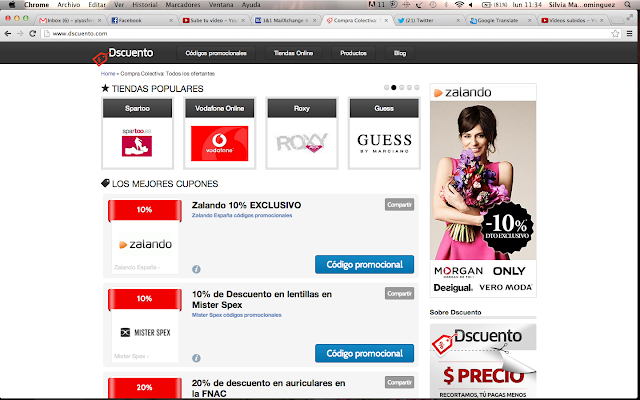Viewport: 640px width, 400px height.
Task: Click user name Silvia in menu bar
Action: pos(582,5)
